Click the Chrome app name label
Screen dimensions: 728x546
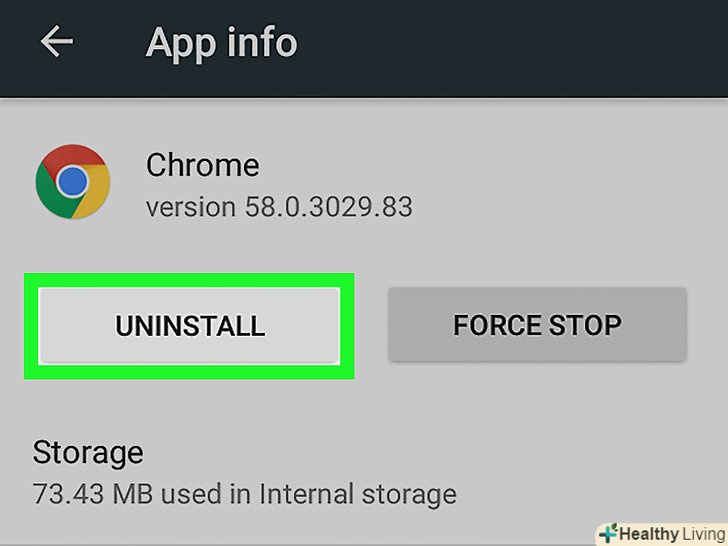coord(202,165)
